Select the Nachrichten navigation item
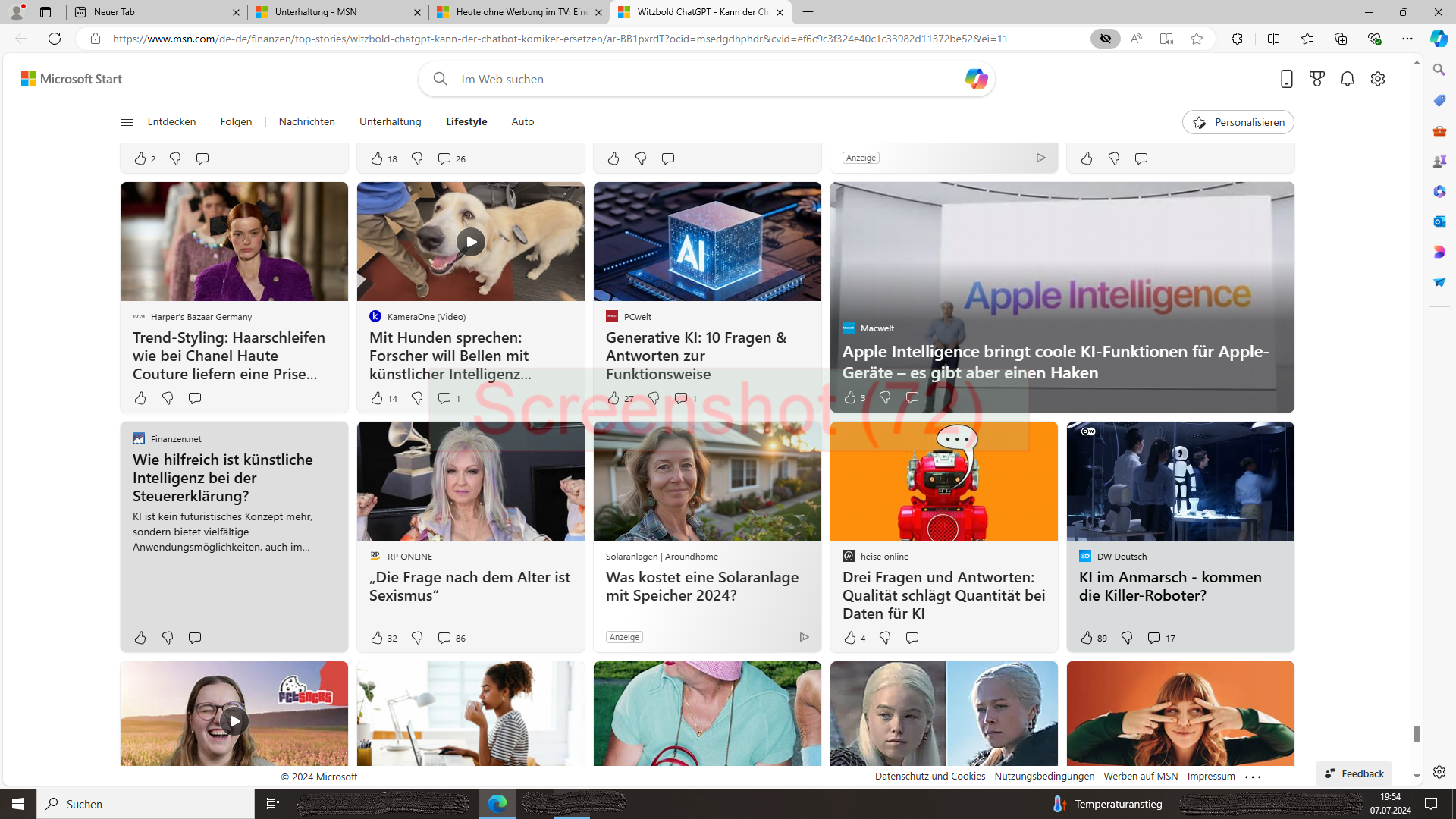 pos(306,121)
